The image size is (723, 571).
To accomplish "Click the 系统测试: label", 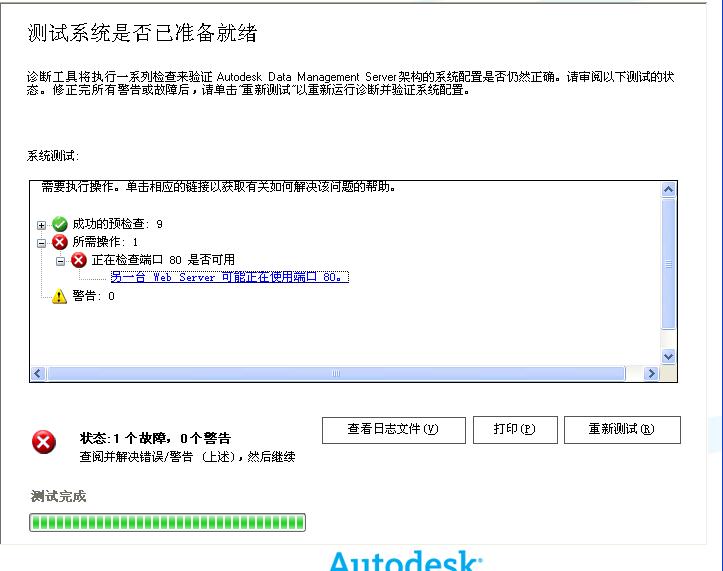I will point(53,156).
